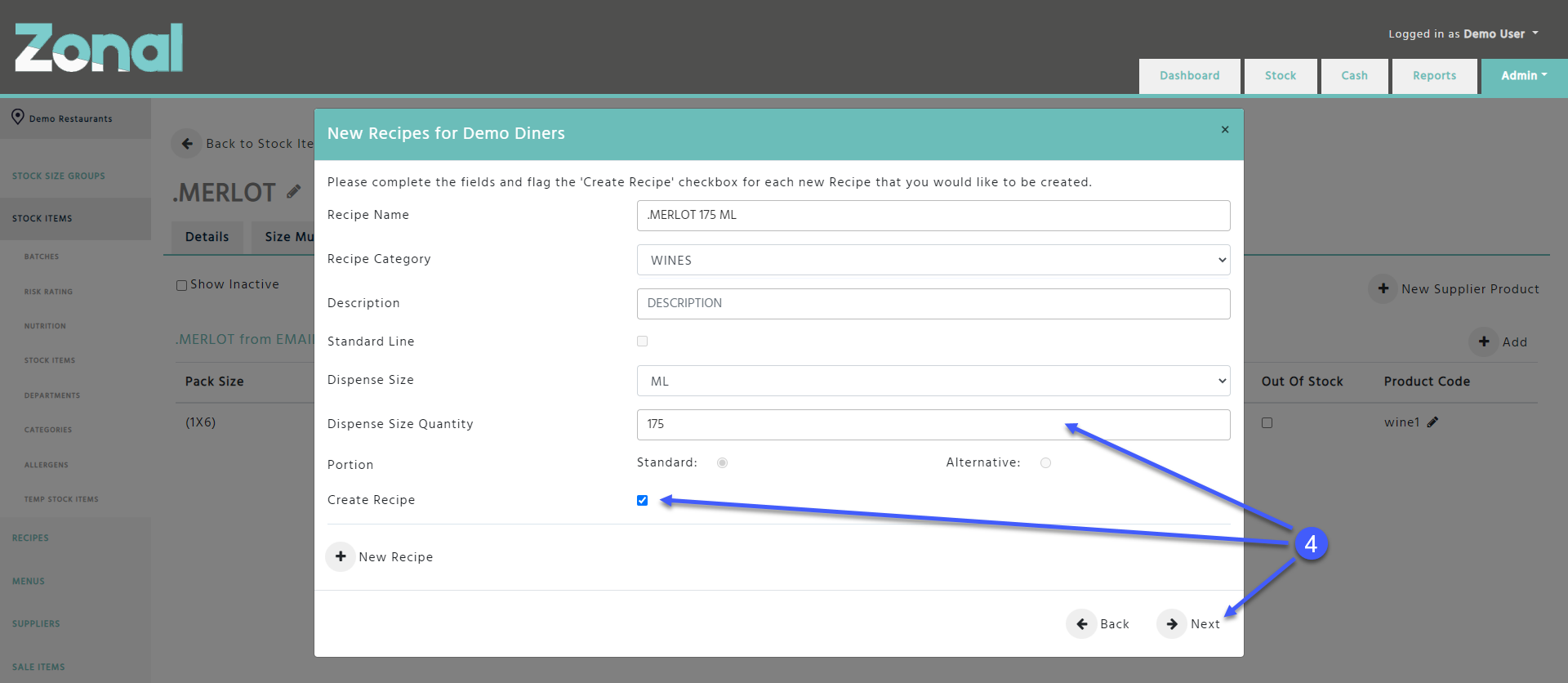Click the Recipe Name input field
The width and height of the screenshot is (1568, 683).
pos(933,216)
